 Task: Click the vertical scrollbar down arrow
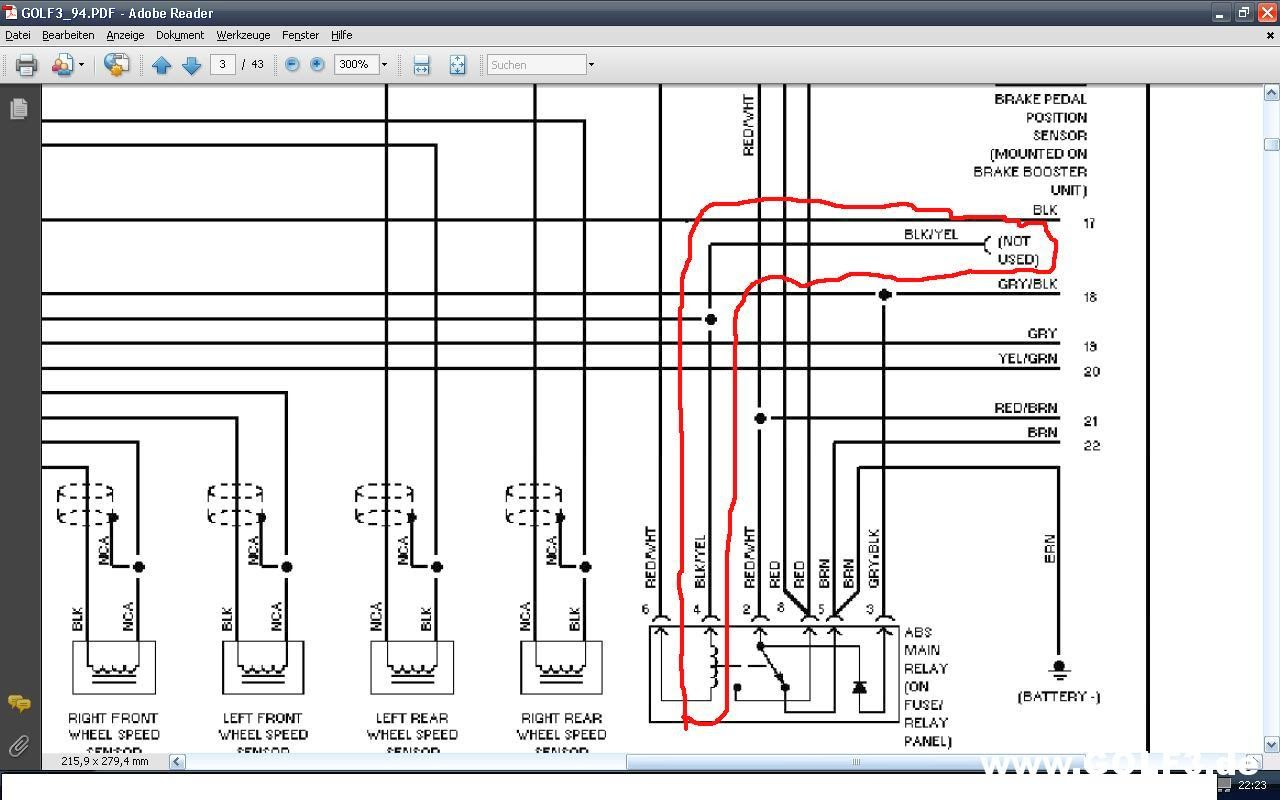pos(1271,744)
